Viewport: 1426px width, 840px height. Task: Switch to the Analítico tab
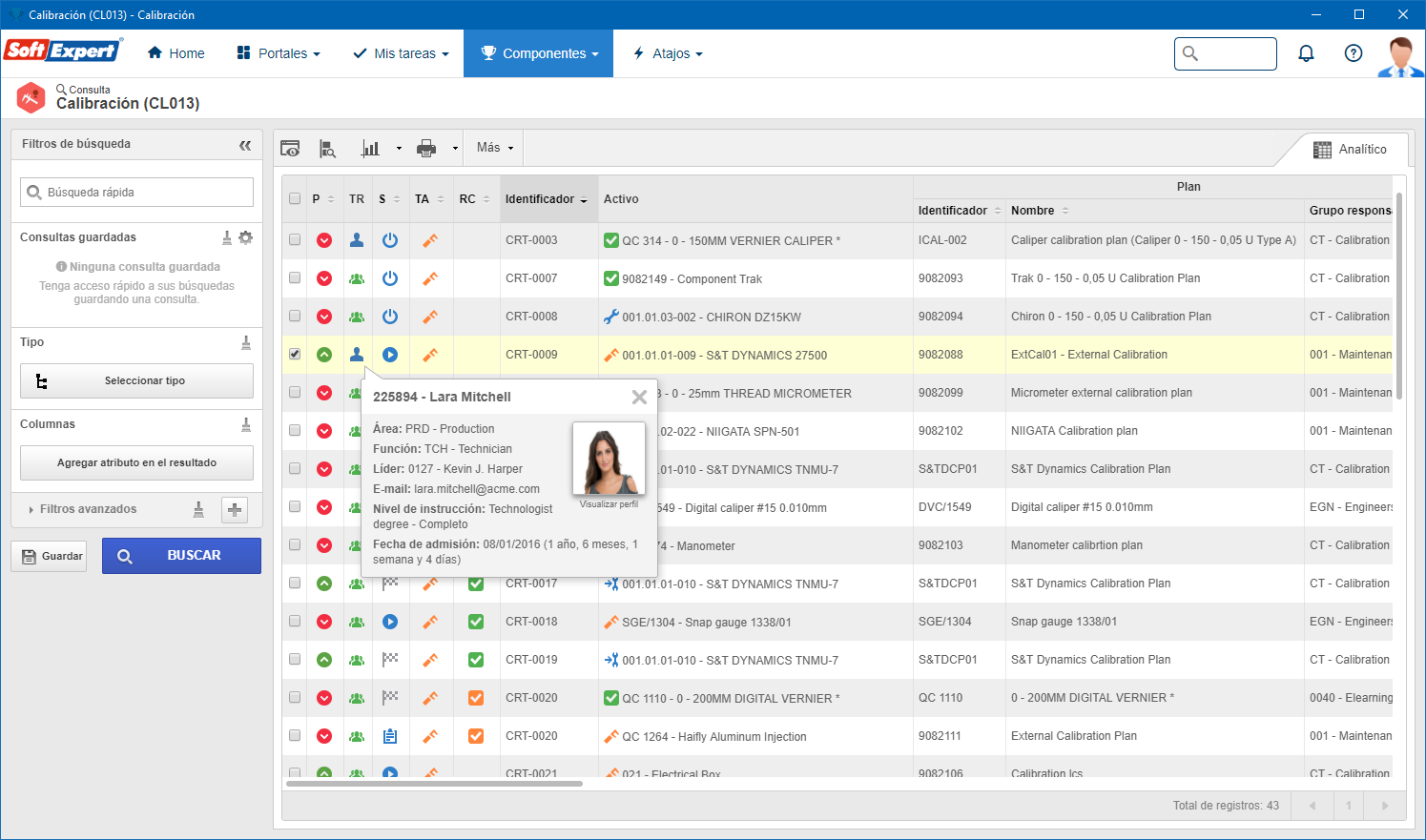1351,149
